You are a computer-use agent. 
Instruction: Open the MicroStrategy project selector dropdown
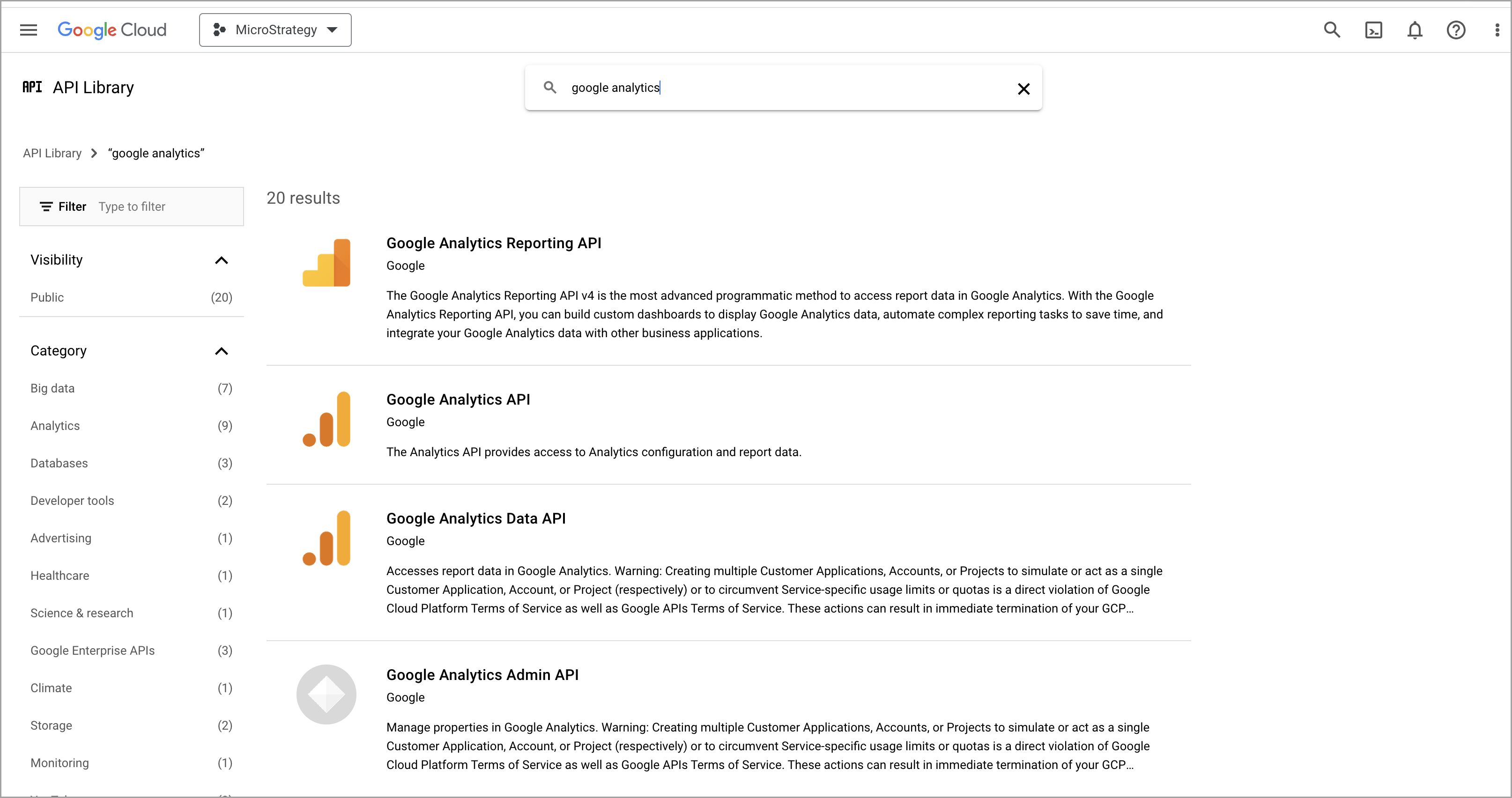coord(274,30)
